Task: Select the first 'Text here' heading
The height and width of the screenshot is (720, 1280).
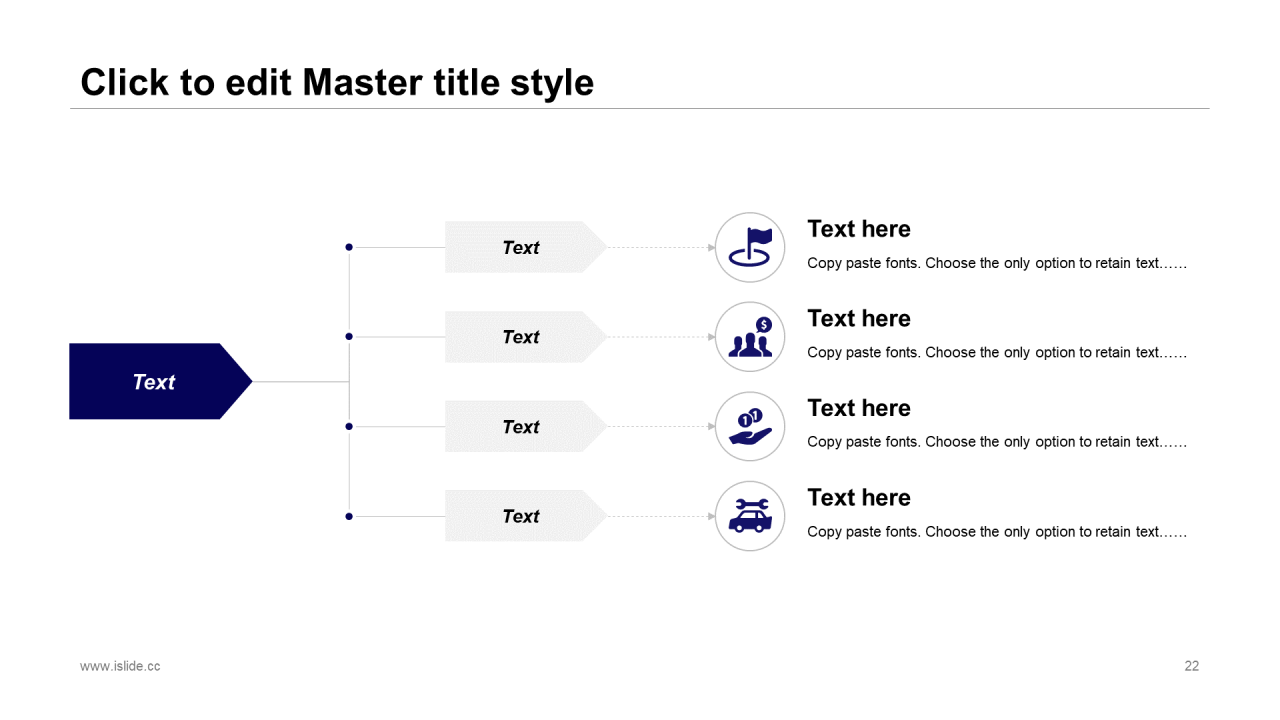Action: click(x=859, y=229)
